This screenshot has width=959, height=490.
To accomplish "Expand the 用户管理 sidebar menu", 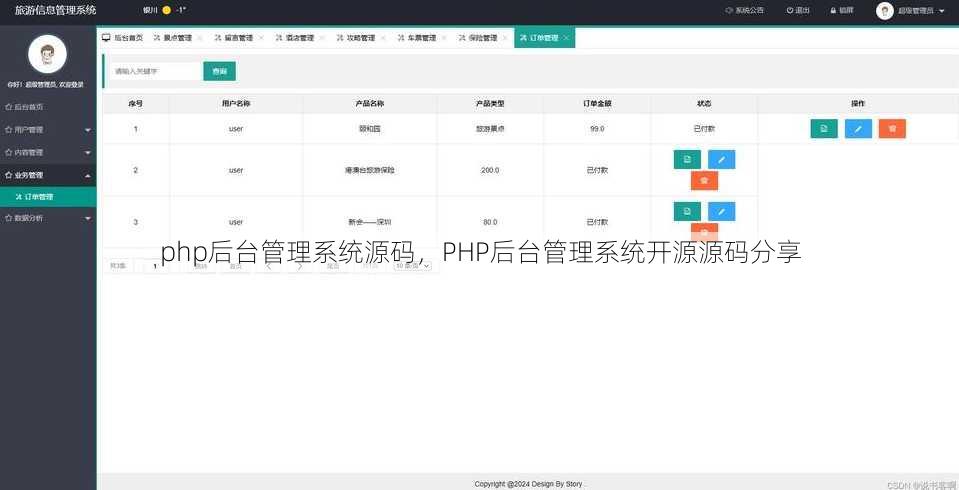I will [48, 130].
